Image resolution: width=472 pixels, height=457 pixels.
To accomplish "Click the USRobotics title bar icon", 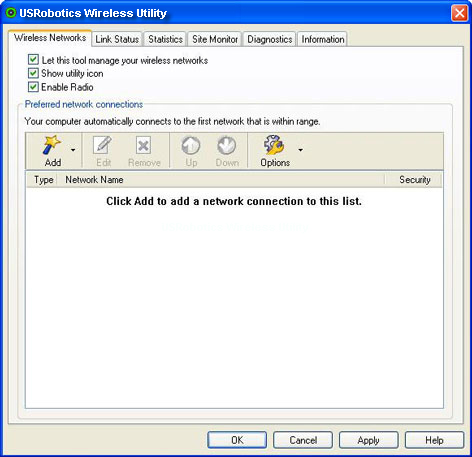I will click(11, 13).
